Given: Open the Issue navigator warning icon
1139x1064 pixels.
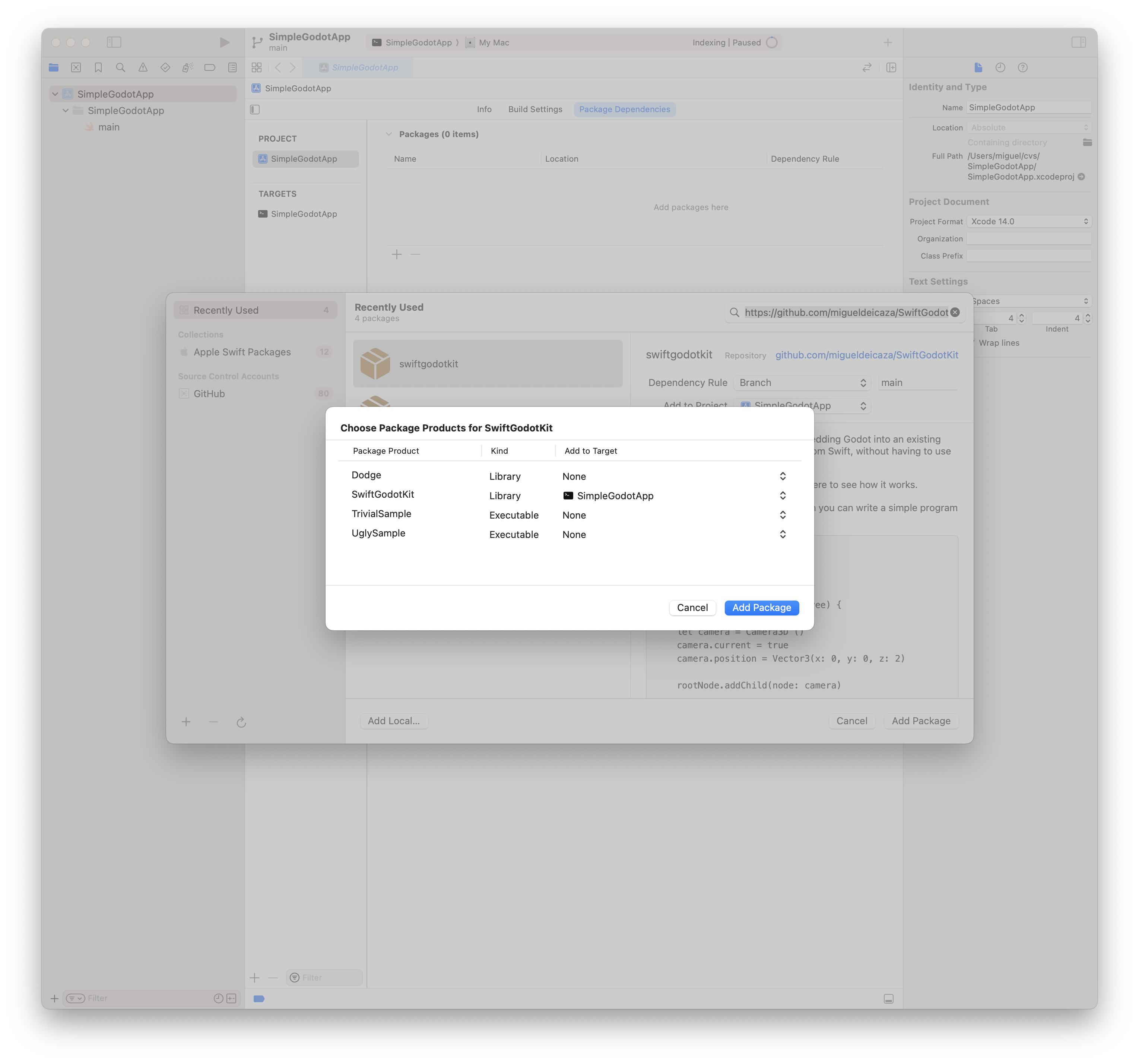Looking at the screenshot, I should pos(143,67).
